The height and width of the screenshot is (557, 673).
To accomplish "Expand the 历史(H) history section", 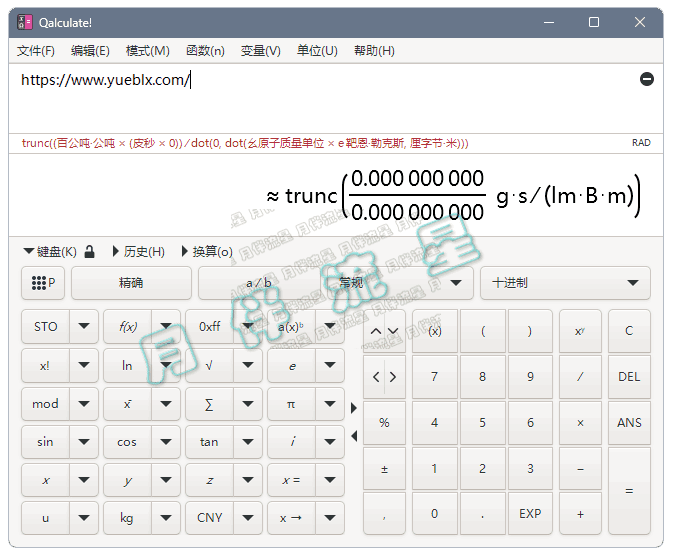I will pos(139,251).
